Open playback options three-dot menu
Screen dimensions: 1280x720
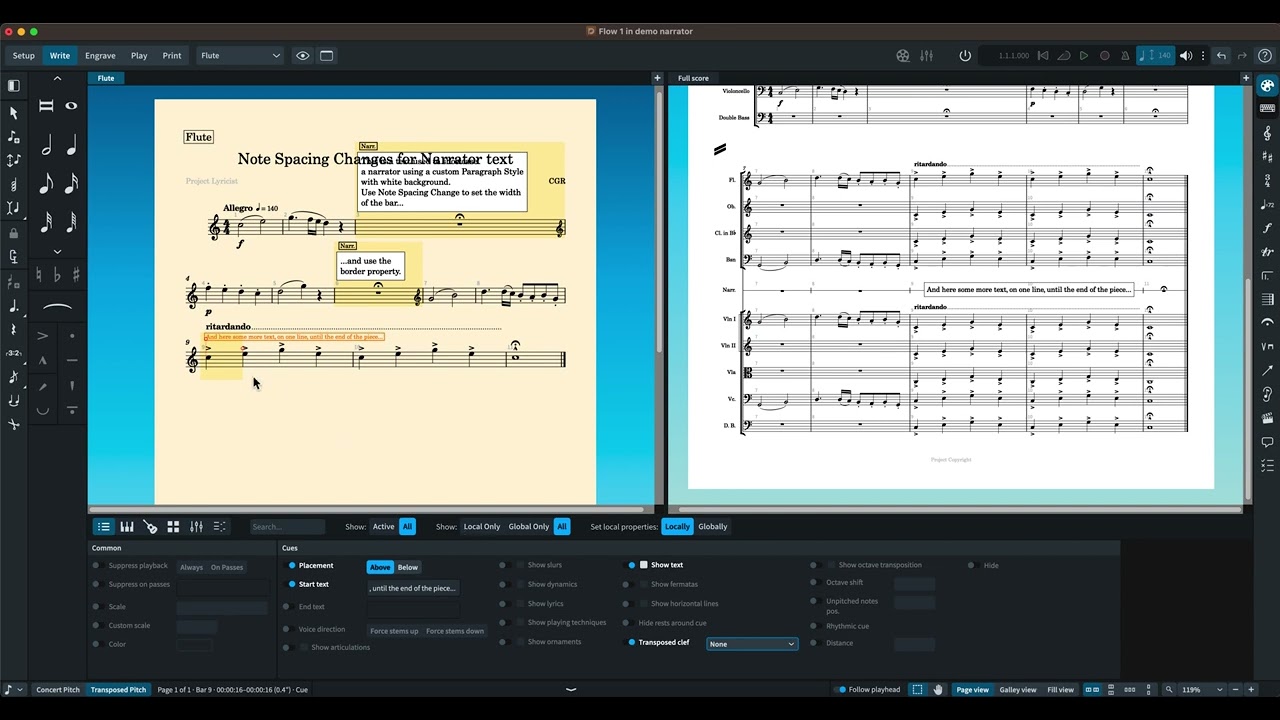pyautogui.click(x=1203, y=56)
